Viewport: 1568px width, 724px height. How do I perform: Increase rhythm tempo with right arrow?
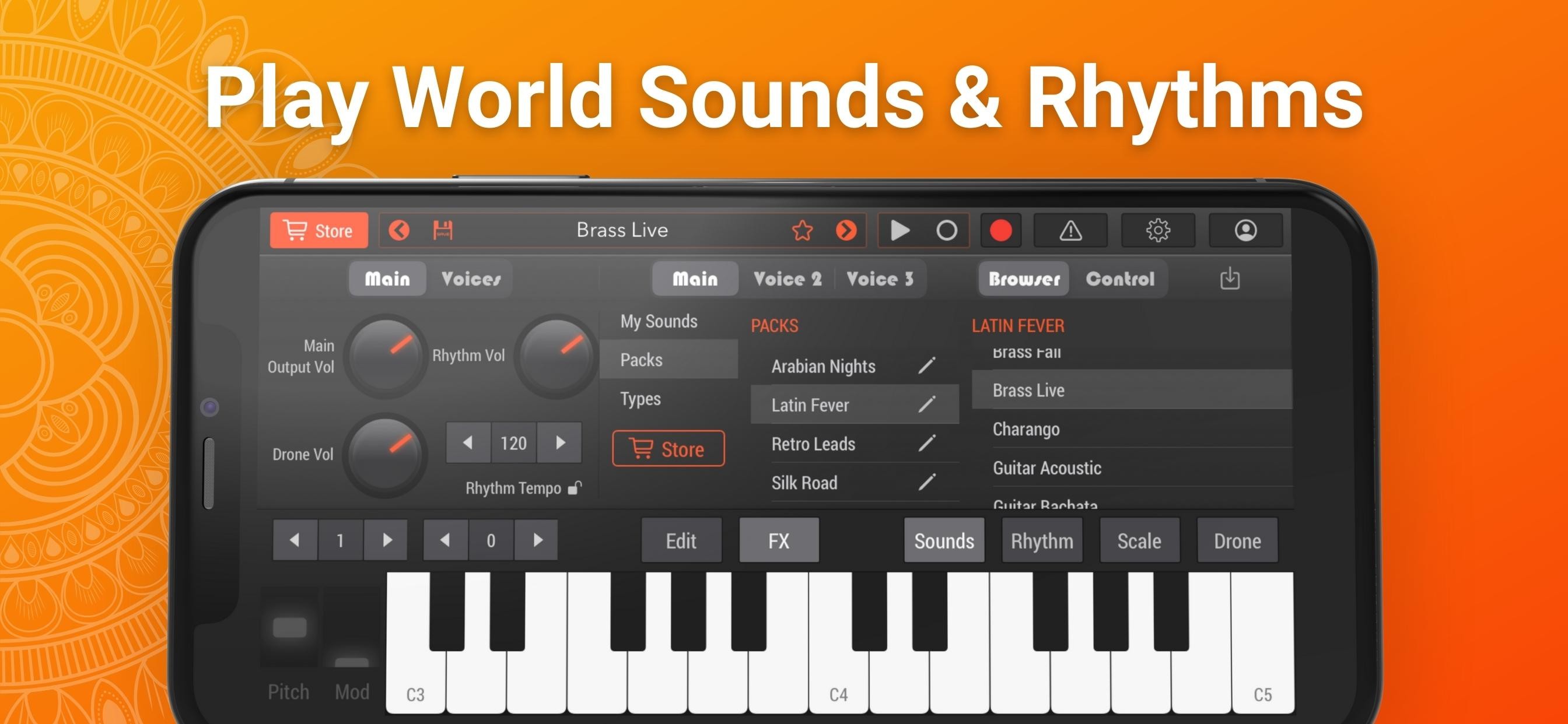560,443
